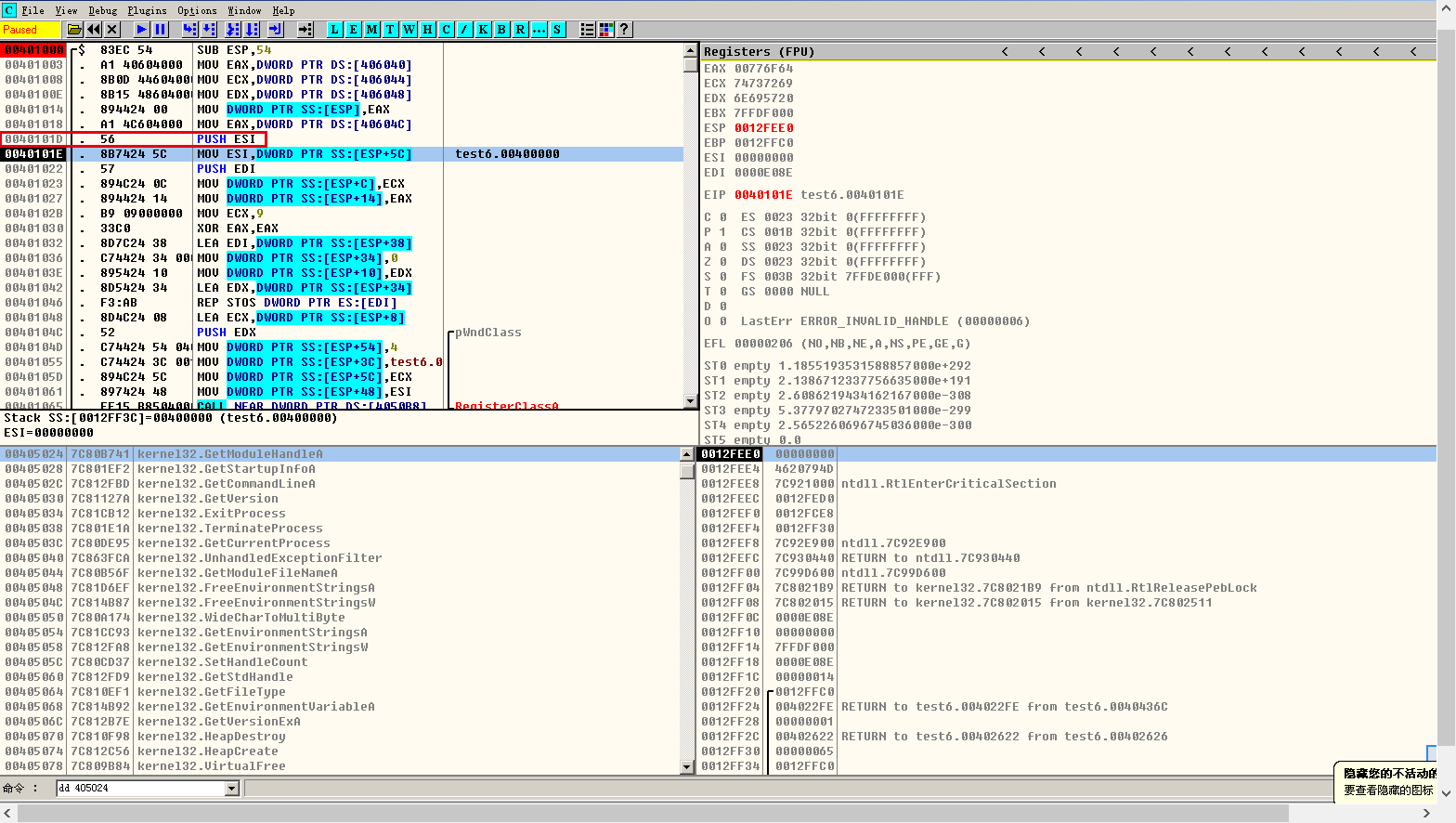The image size is (1456, 823).
Task: Click left arrow of bottom horizontal scrollbar
Action: pos(8,813)
